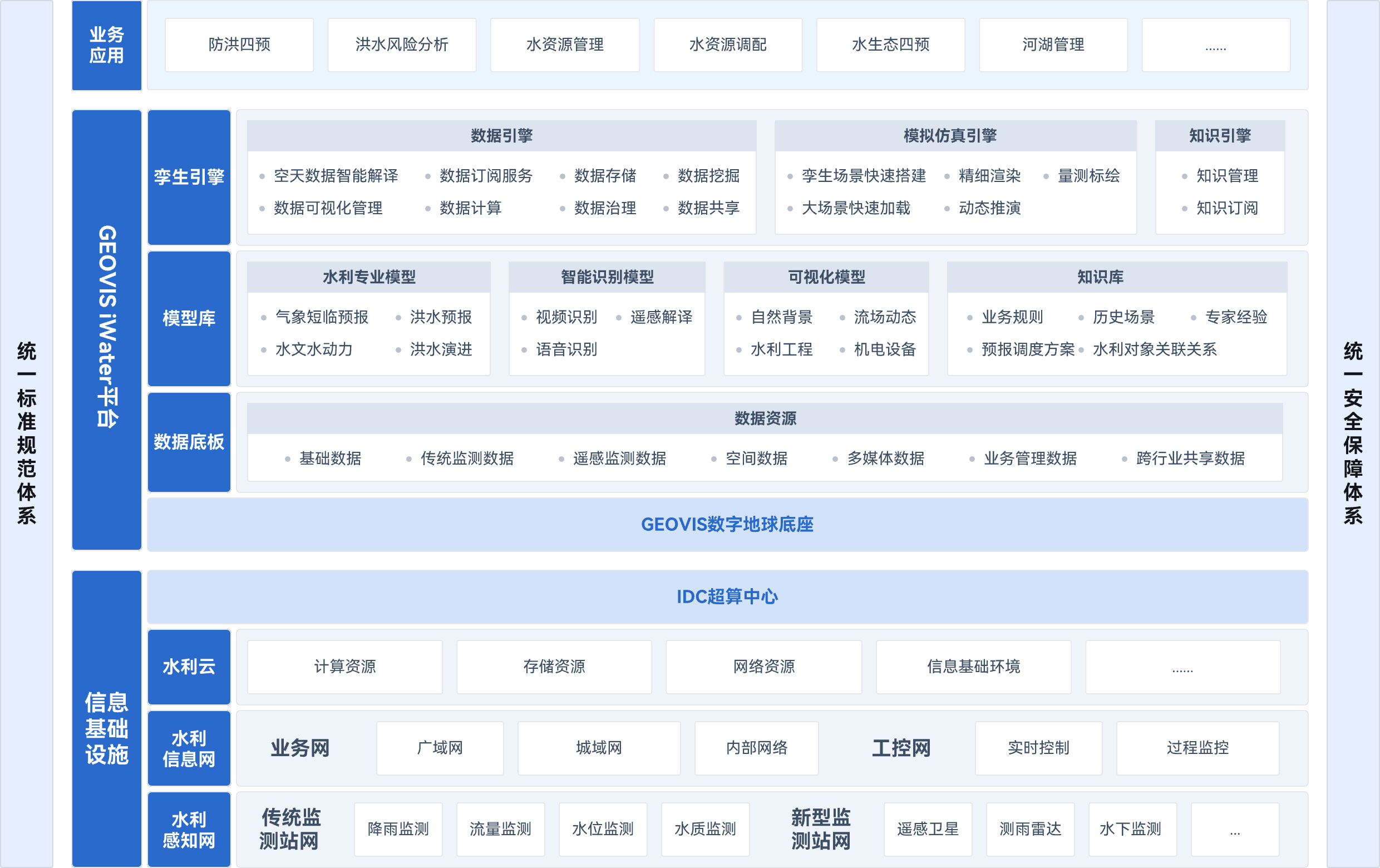Click the 防洪四预 box
This screenshot has width=1380, height=868.
239,45
